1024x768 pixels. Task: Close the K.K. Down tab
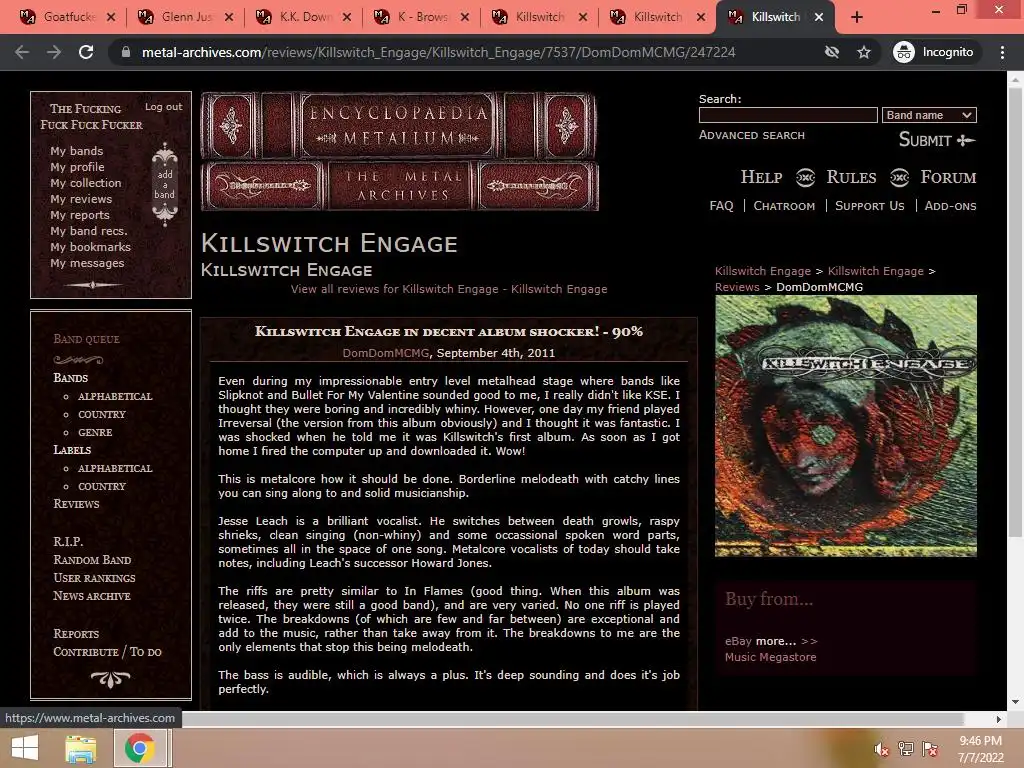[x=347, y=17]
